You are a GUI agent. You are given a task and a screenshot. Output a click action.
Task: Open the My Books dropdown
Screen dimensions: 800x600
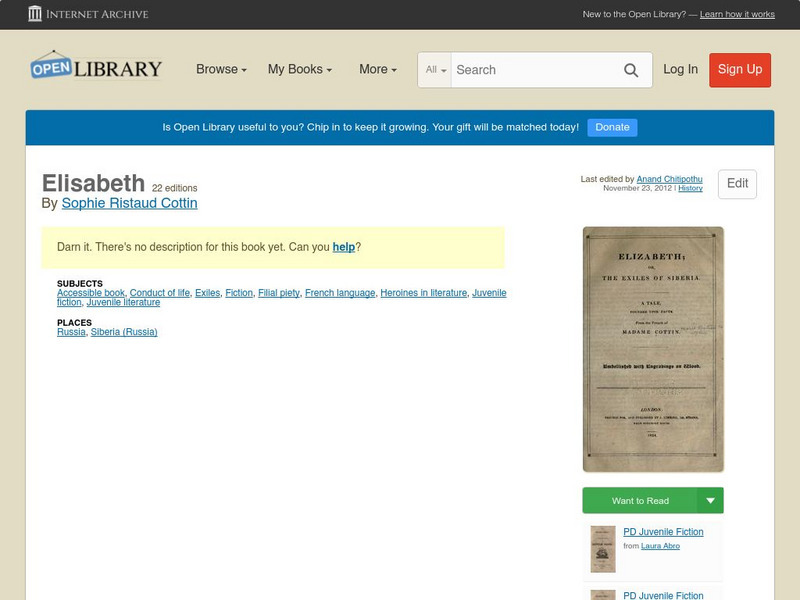tap(300, 69)
